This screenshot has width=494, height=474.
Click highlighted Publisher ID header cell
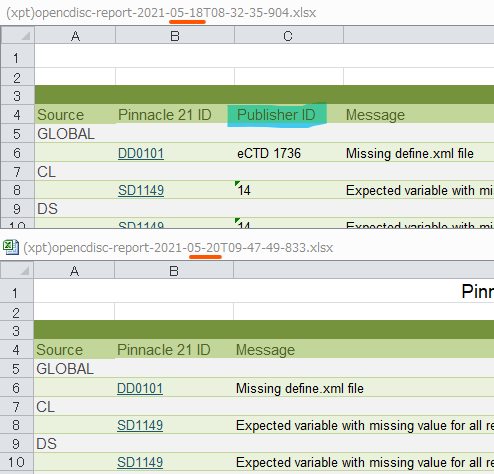pos(277,115)
